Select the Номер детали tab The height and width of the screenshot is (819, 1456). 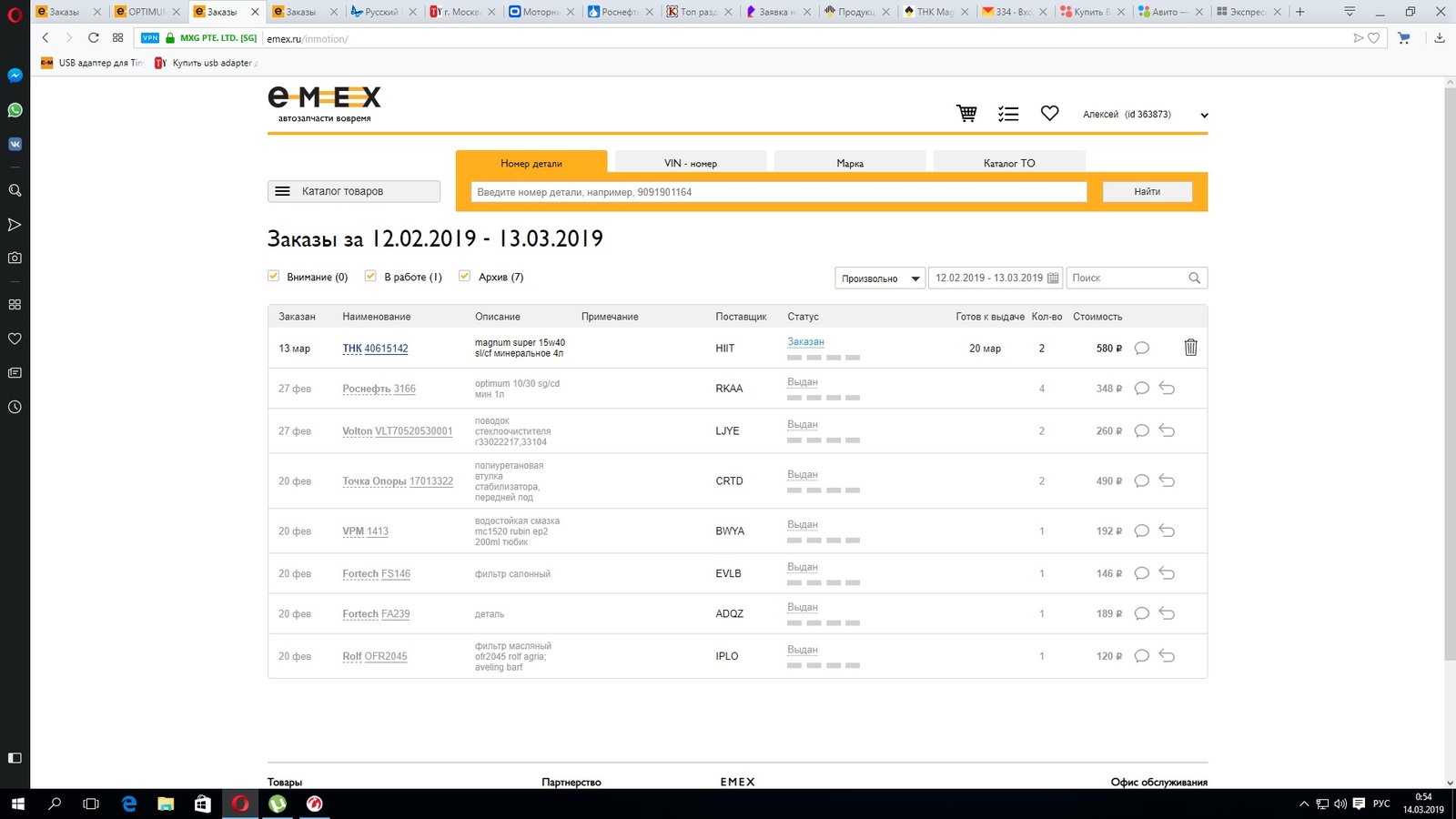531,163
